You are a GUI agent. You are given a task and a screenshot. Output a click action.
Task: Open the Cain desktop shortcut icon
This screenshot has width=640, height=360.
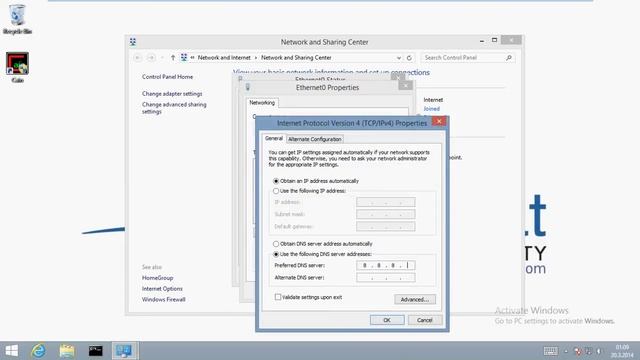[x=17, y=67]
